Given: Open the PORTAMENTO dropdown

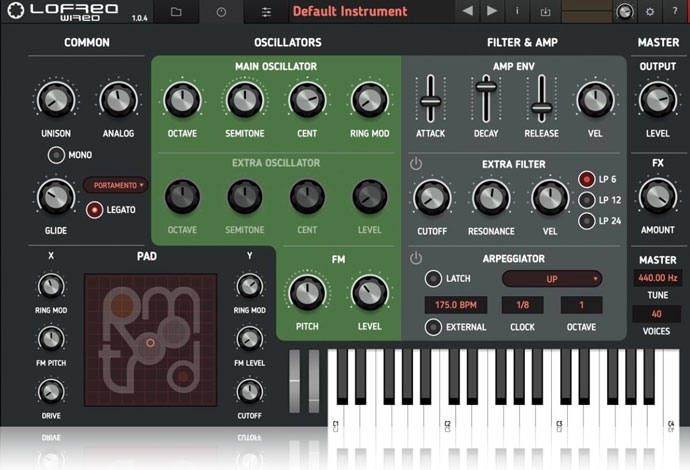Looking at the screenshot, I should coord(115,185).
